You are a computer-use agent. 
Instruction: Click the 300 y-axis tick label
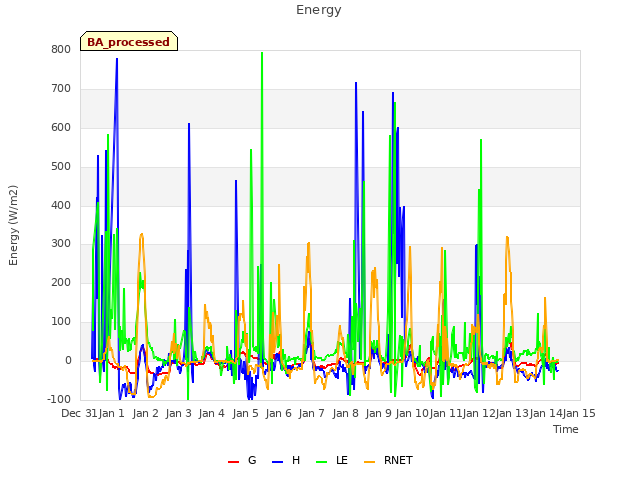[61, 244]
